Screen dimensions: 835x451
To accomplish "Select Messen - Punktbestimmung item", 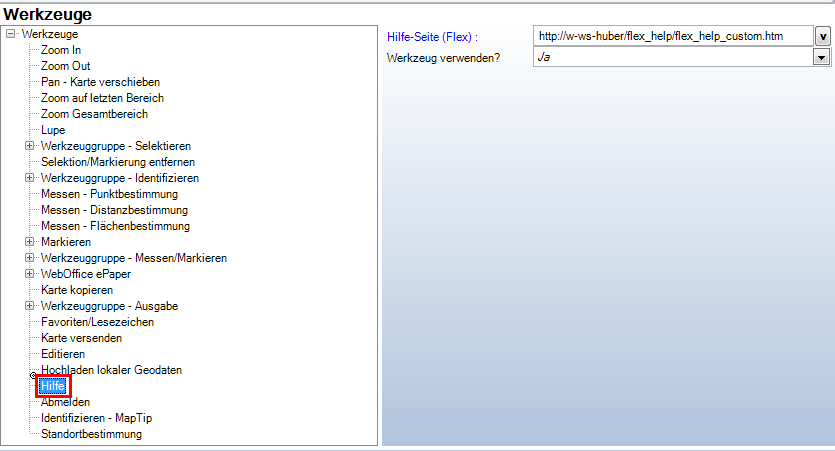I will (x=109, y=194).
